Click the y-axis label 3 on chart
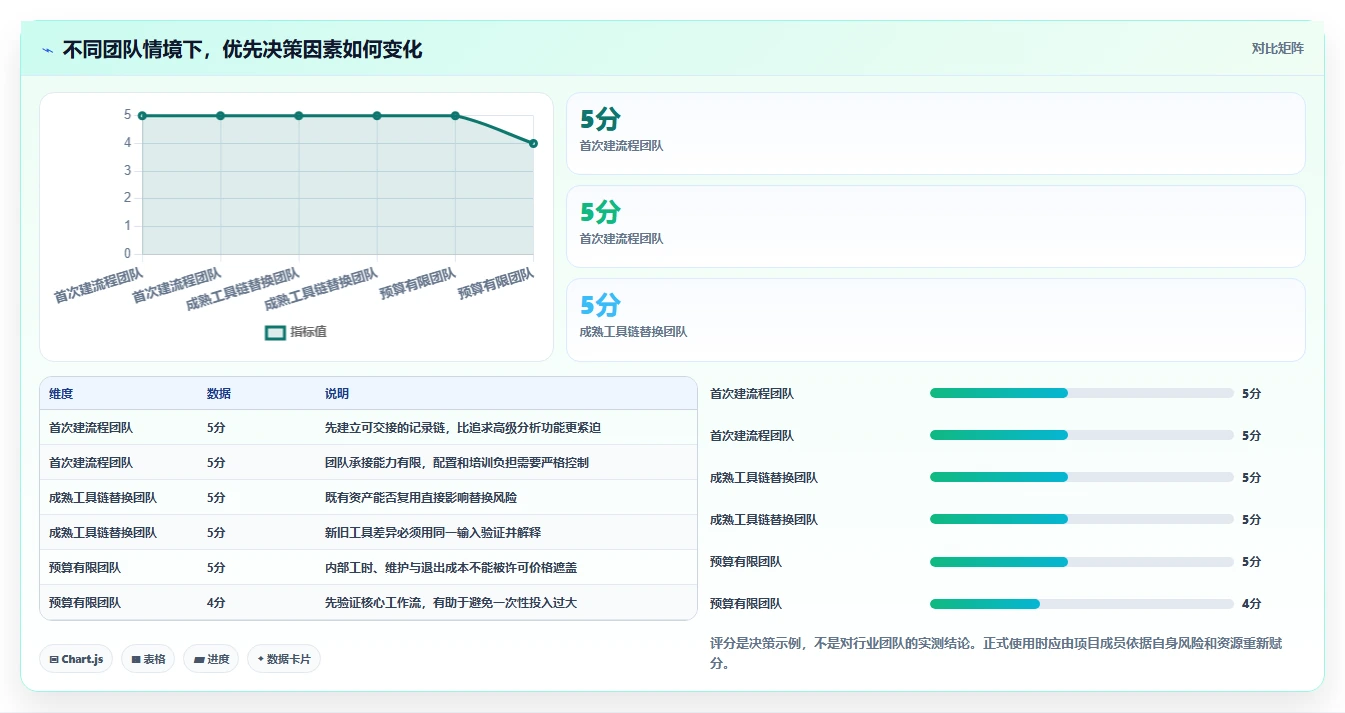1345x713 pixels. 128,170
